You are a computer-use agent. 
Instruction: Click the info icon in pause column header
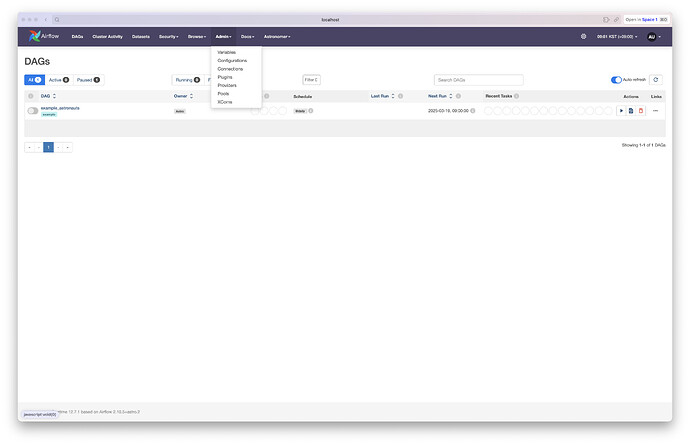[30, 96]
